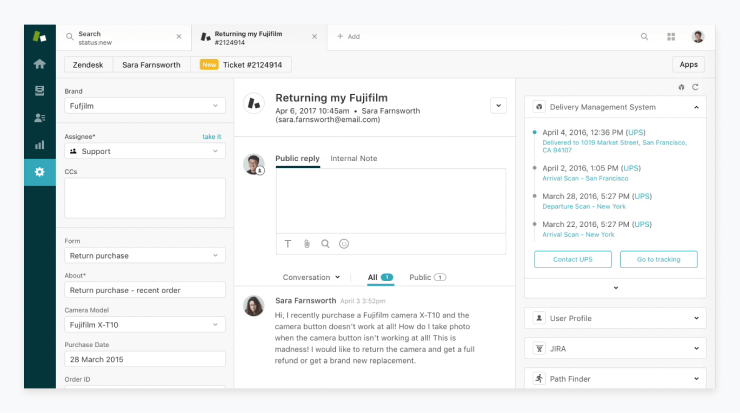Viewport: 740px width, 413px height.
Task: Open the Reporting bar chart icon
Action: (x=40, y=144)
